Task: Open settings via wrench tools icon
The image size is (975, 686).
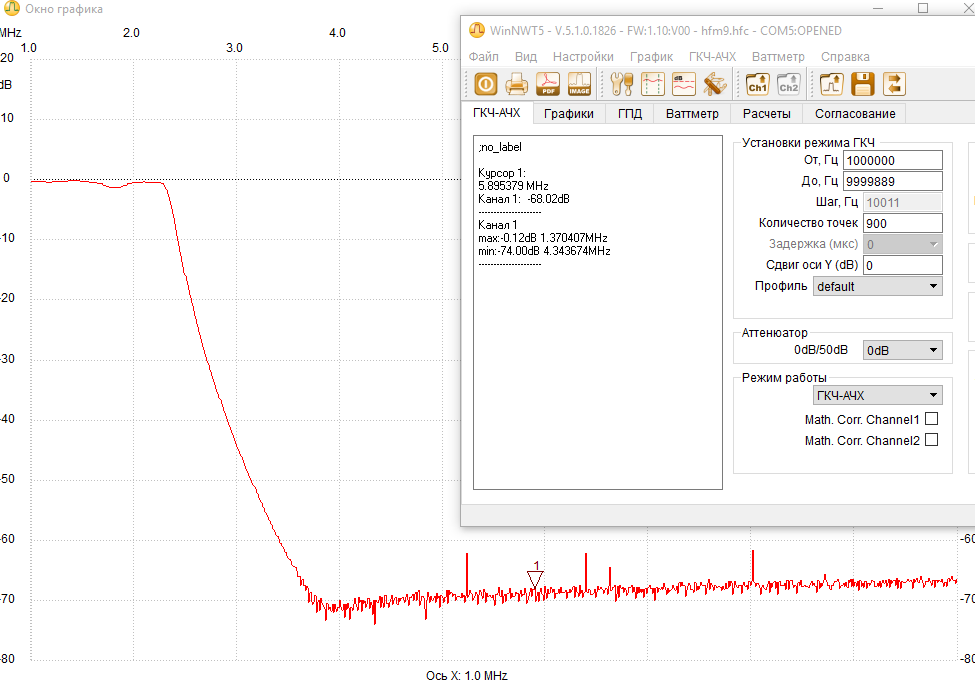Action: (x=621, y=84)
